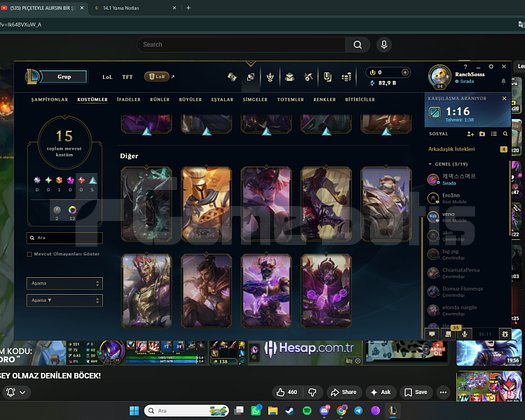This screenshot has width=525, height=420.
Task: Open the Loot chest icon
Action: [290, 77]
